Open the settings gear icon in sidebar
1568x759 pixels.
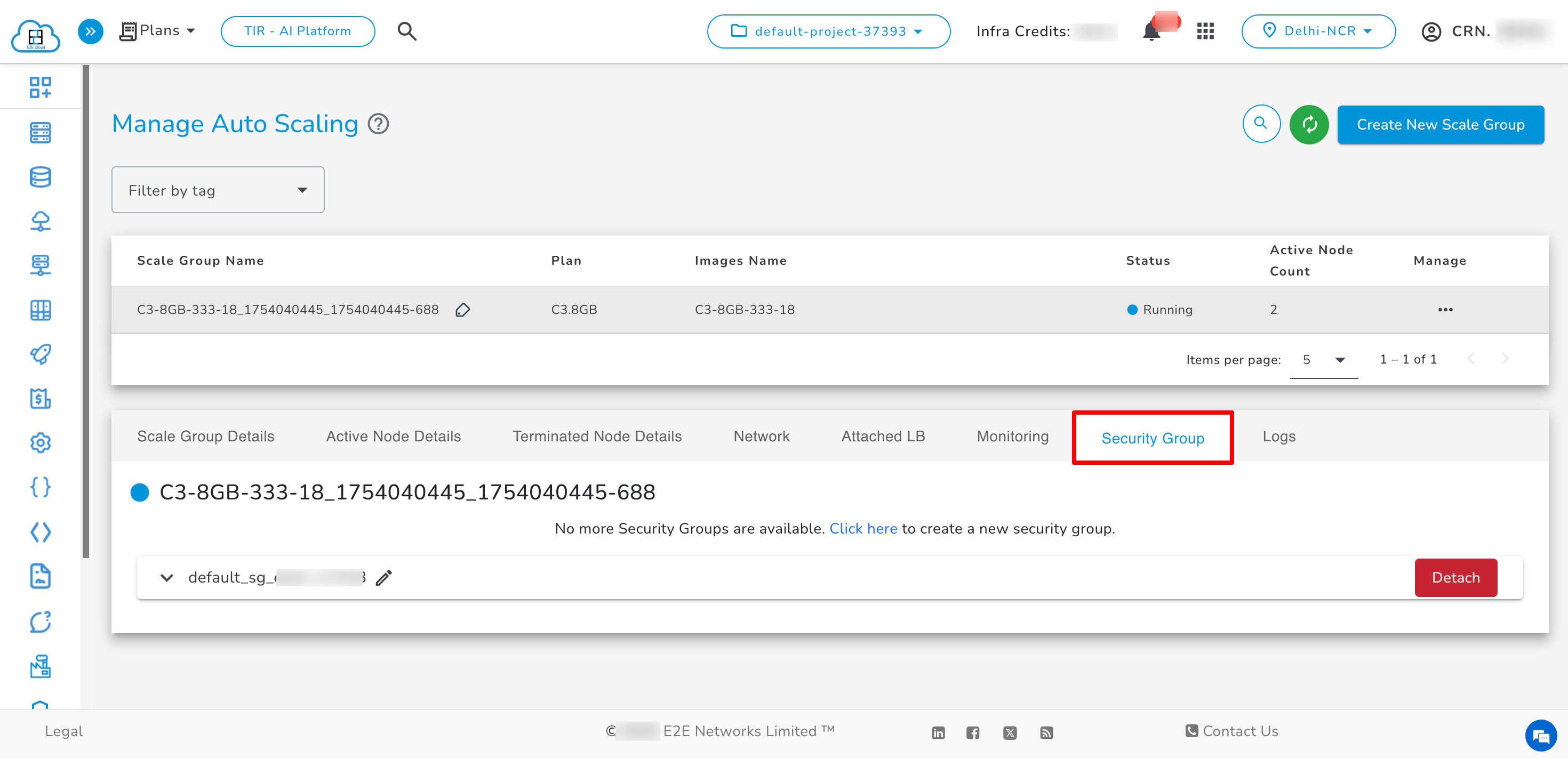[x=40, y=443]
